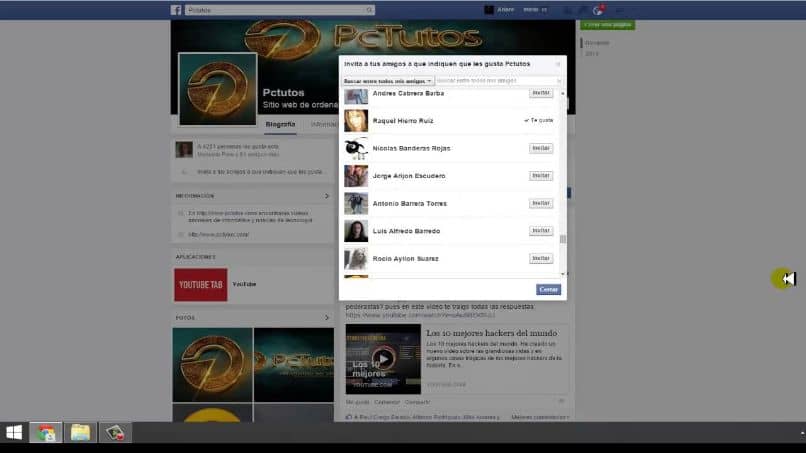Switch to the Información tab
806x453 pixels.
[323, 124]
